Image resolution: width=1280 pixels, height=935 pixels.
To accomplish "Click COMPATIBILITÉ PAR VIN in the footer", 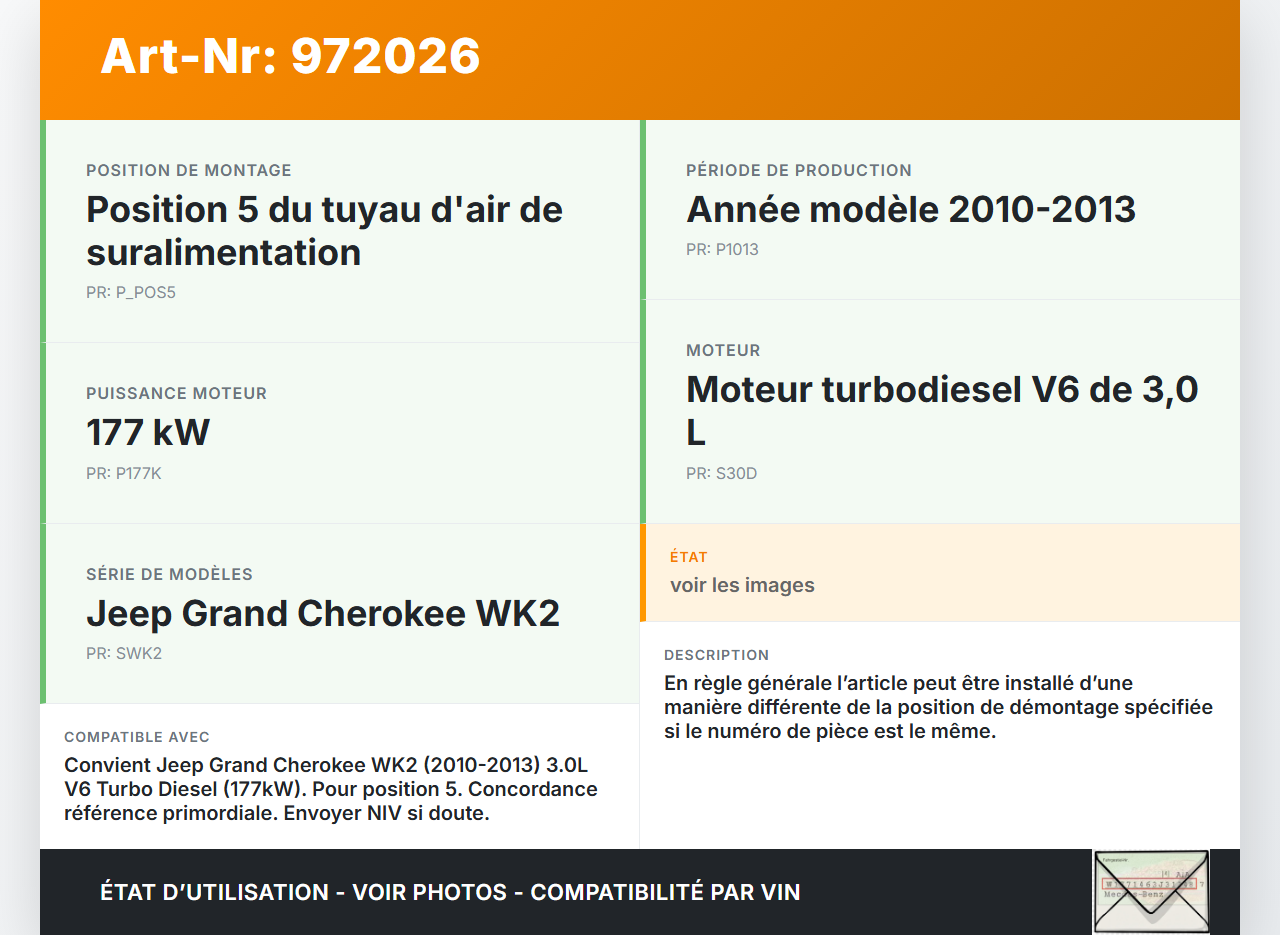I will pos(667,891).
